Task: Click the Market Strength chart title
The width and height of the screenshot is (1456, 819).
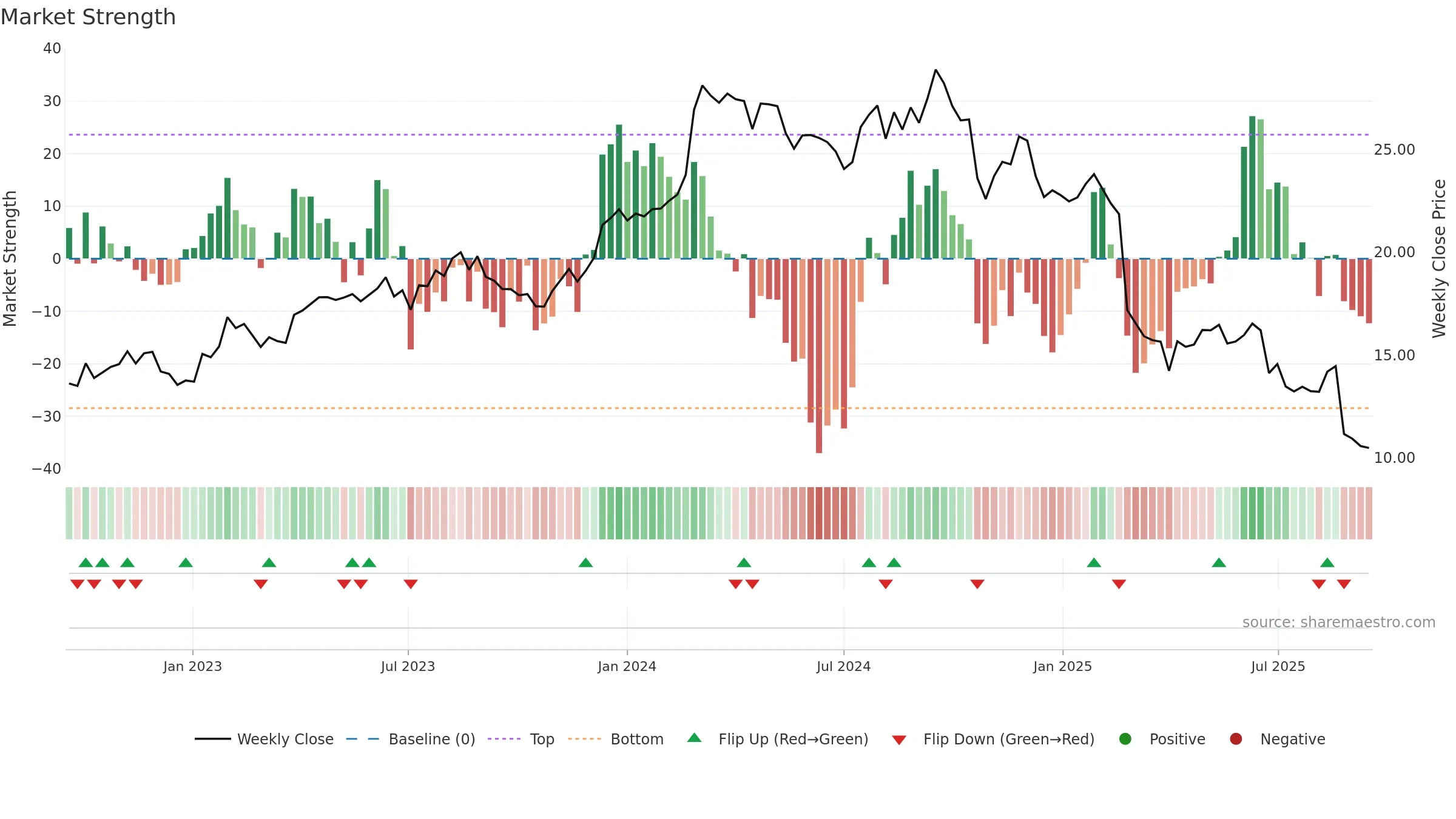Action: pyautogui.click(x=88, y=17)
